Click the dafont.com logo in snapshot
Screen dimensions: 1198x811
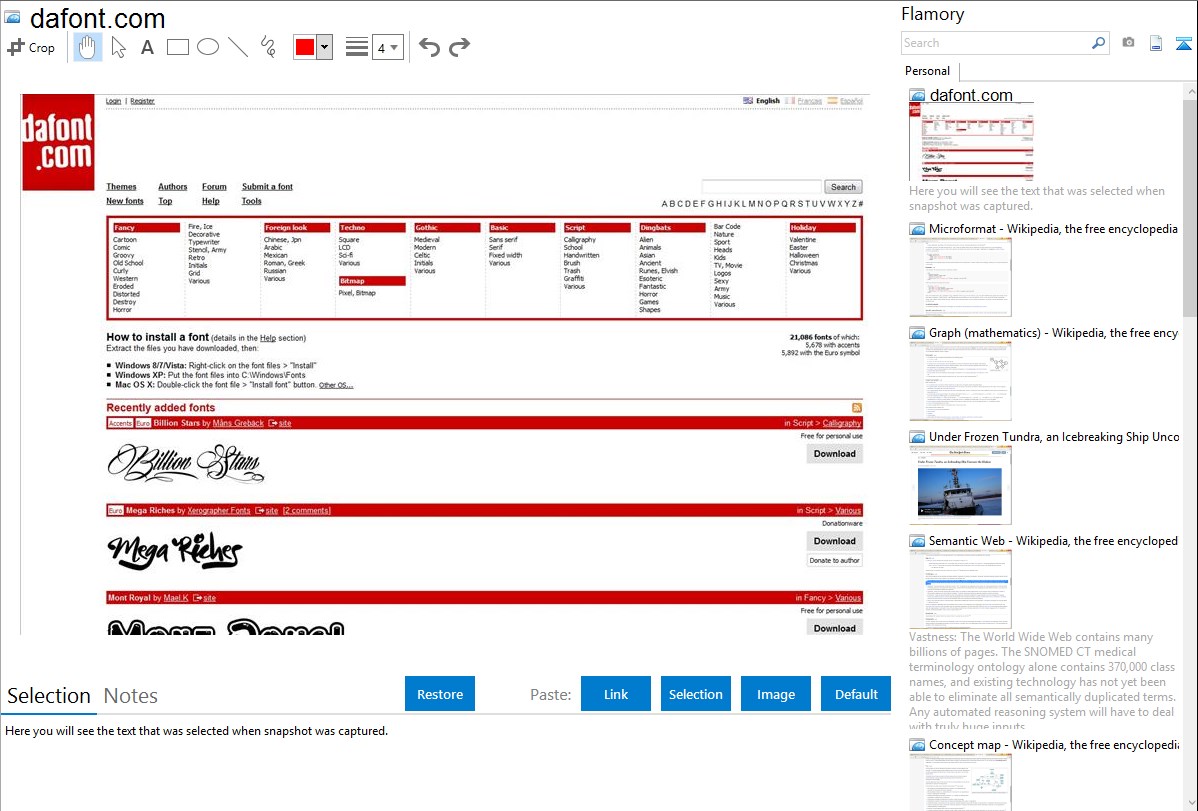(x=58, y=142)
